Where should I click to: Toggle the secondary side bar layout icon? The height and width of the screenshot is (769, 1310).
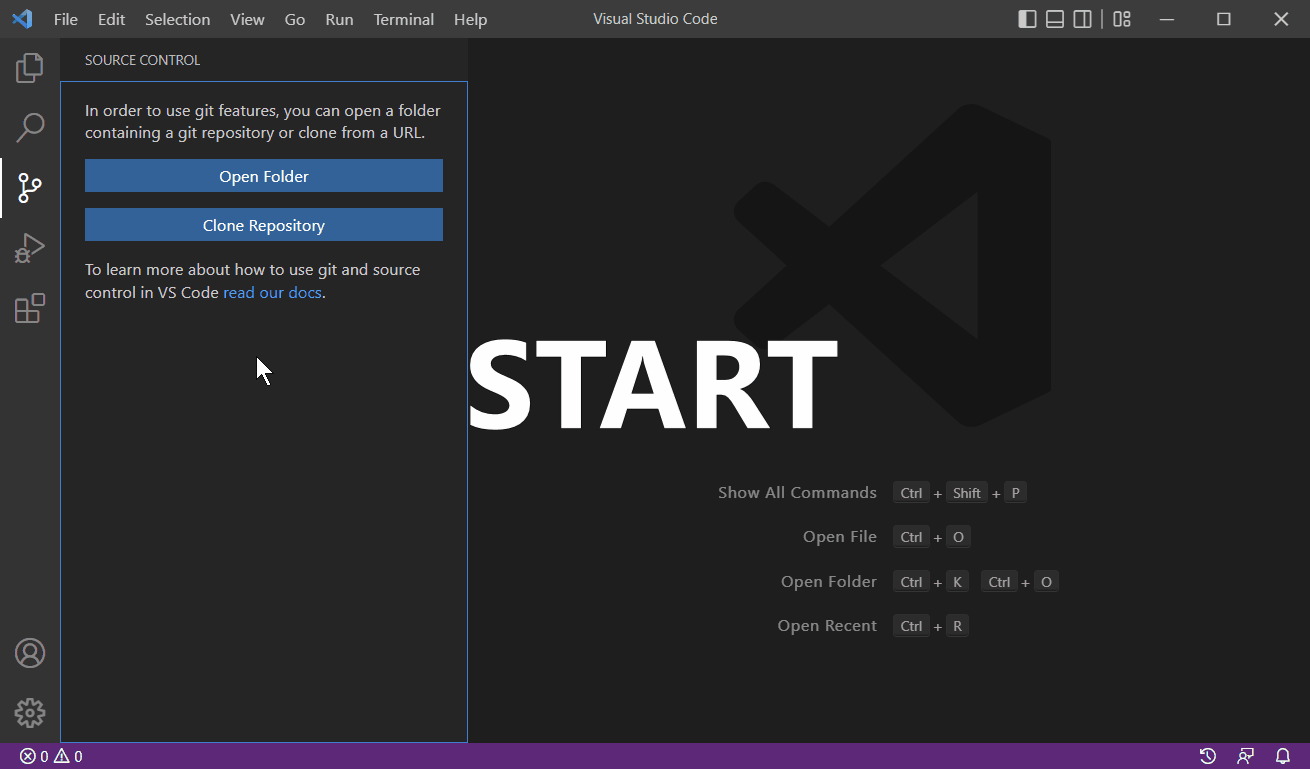click(x=1083, y=19)
